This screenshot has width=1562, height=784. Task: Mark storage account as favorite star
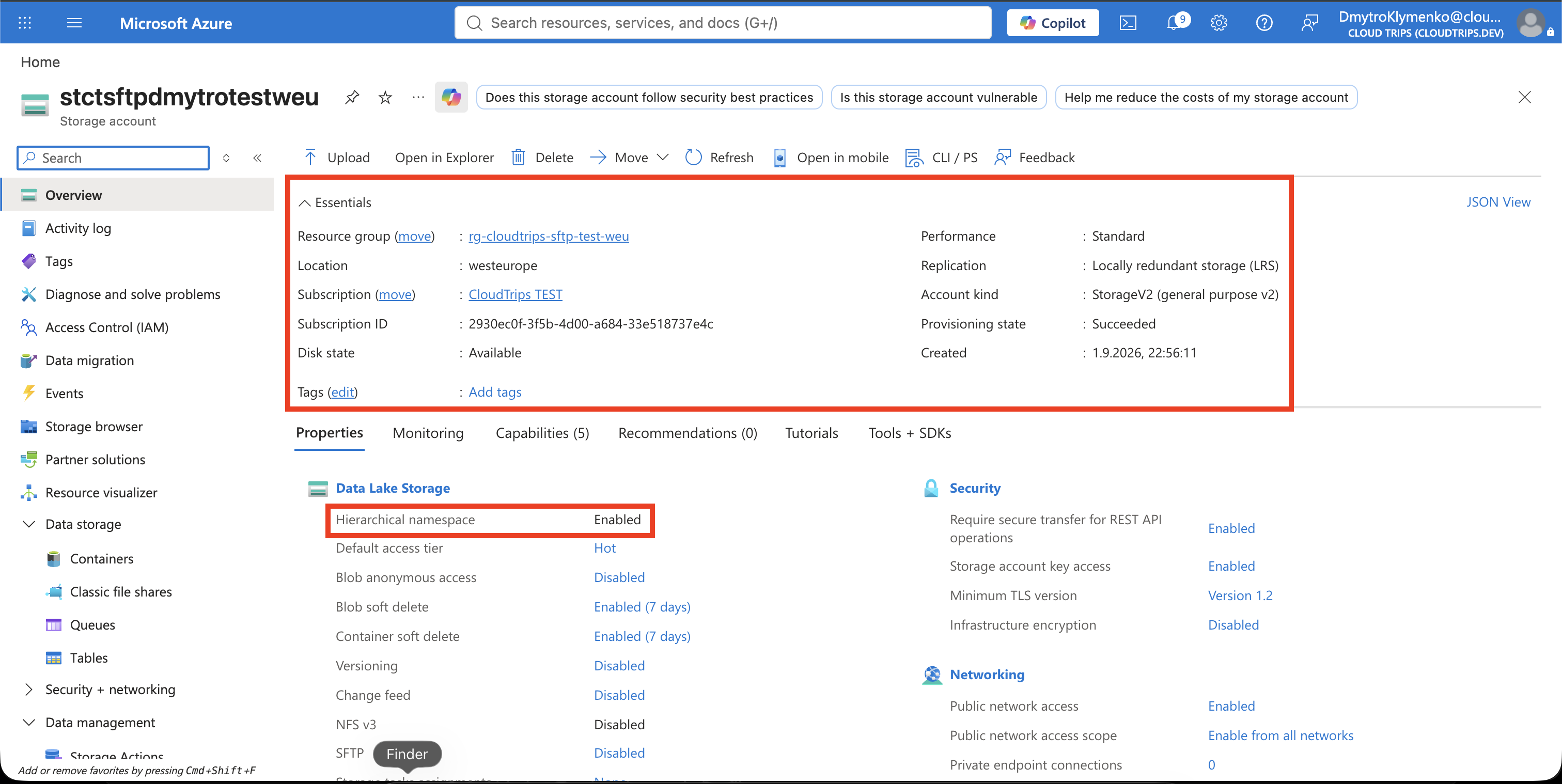tap(385, 97)
